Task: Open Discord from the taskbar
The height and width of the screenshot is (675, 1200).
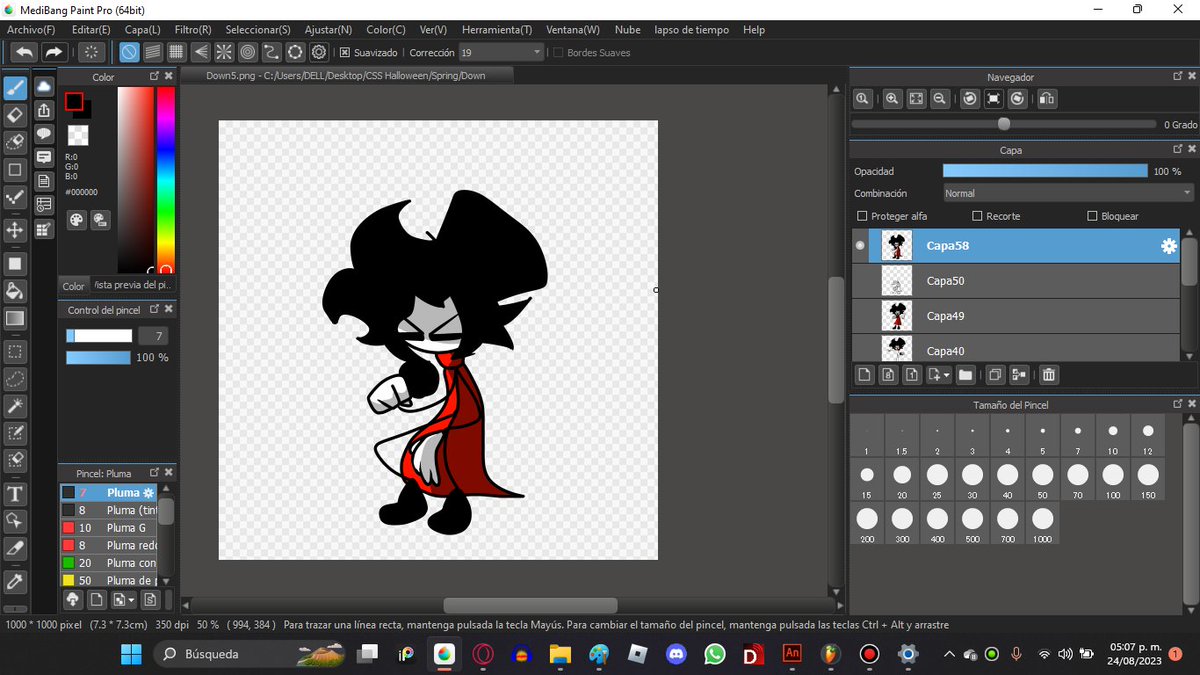Action: [675, 654]
